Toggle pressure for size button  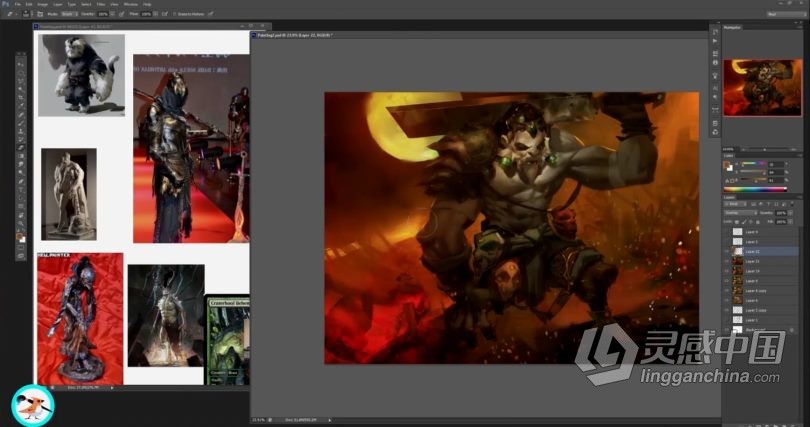pyautogui.click(x=210, y=14)
